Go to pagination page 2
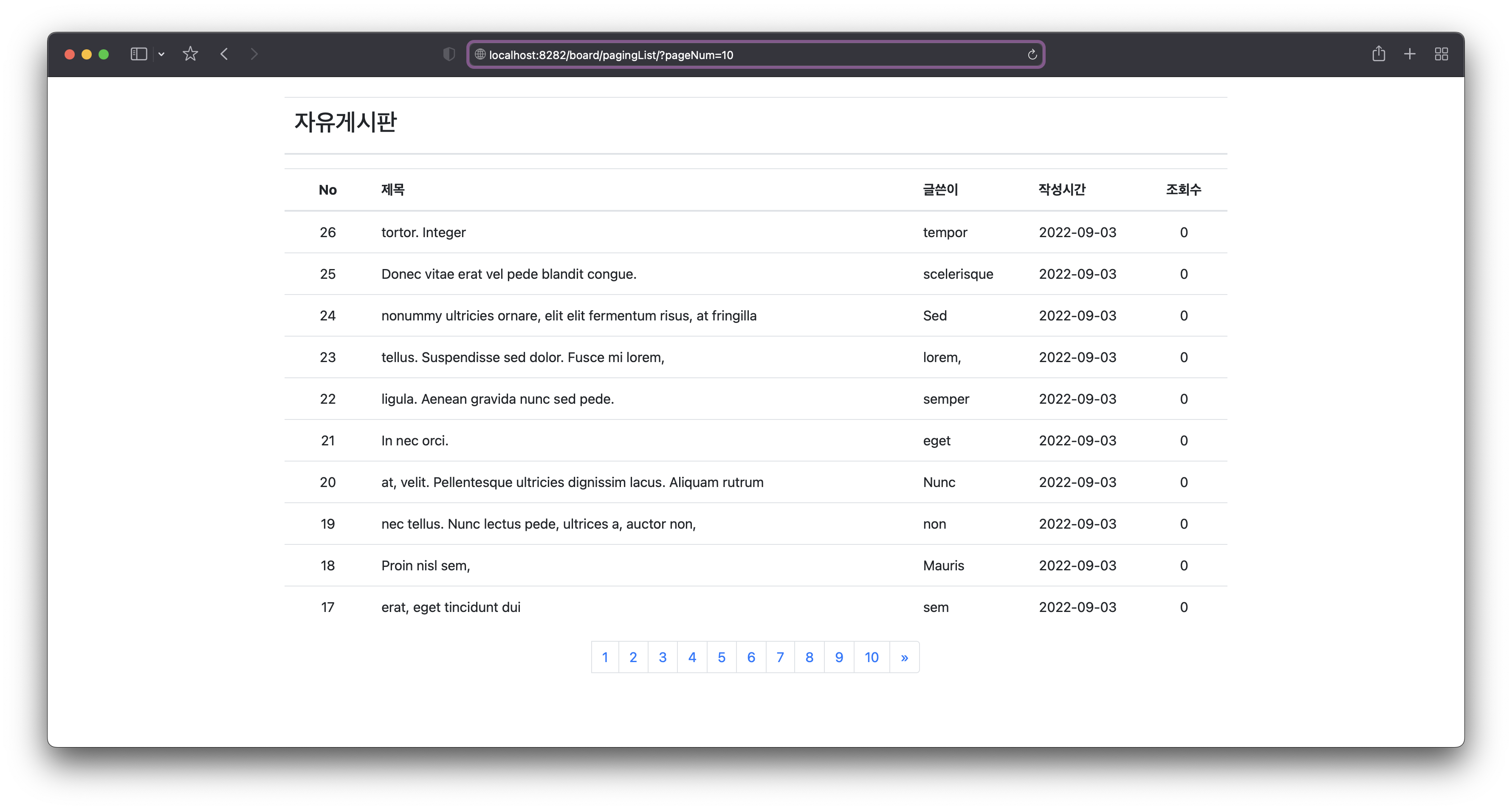 pos(633,657)
